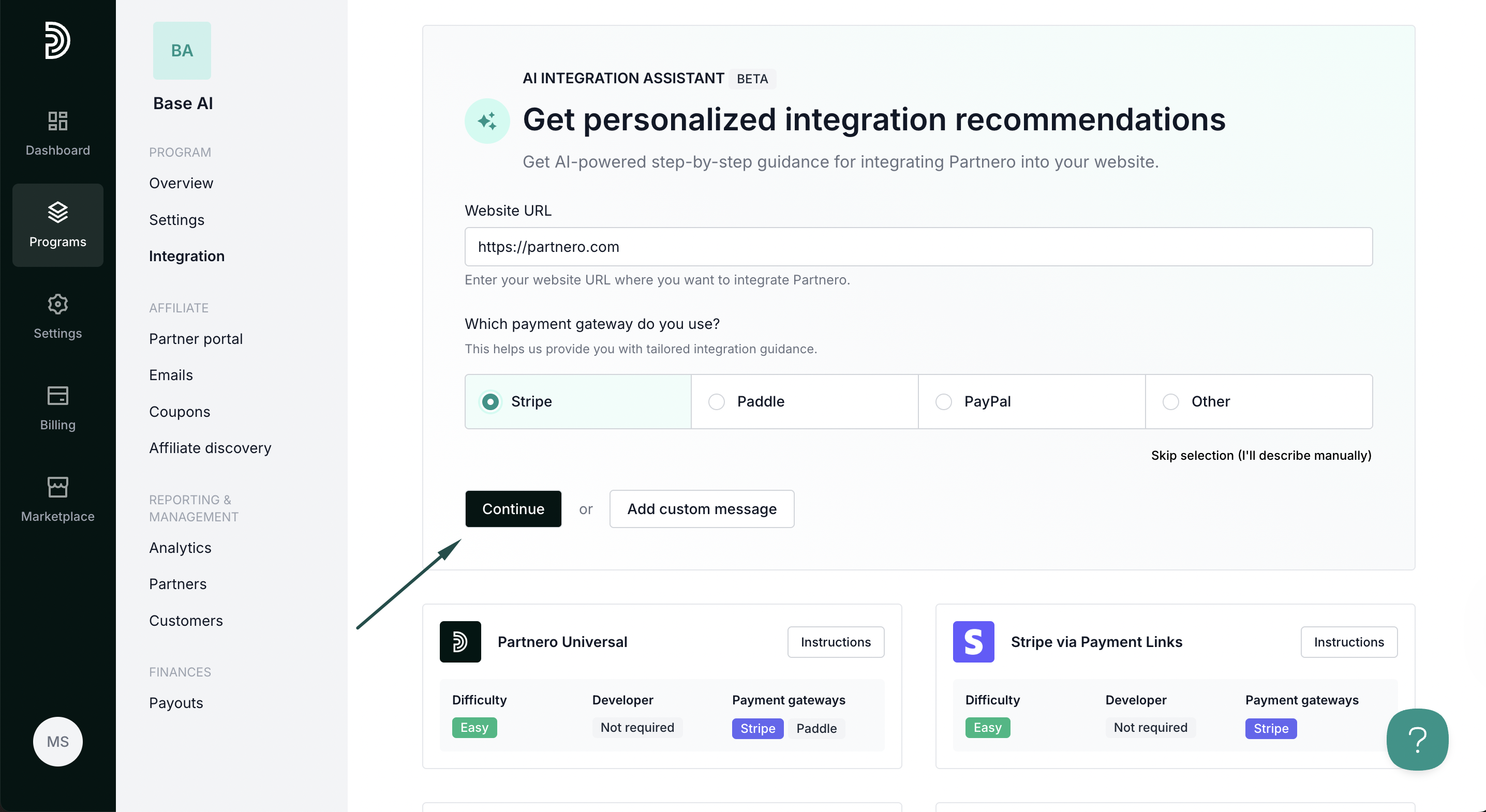Open Instructions for Partnero Universal

pos(835,642)
